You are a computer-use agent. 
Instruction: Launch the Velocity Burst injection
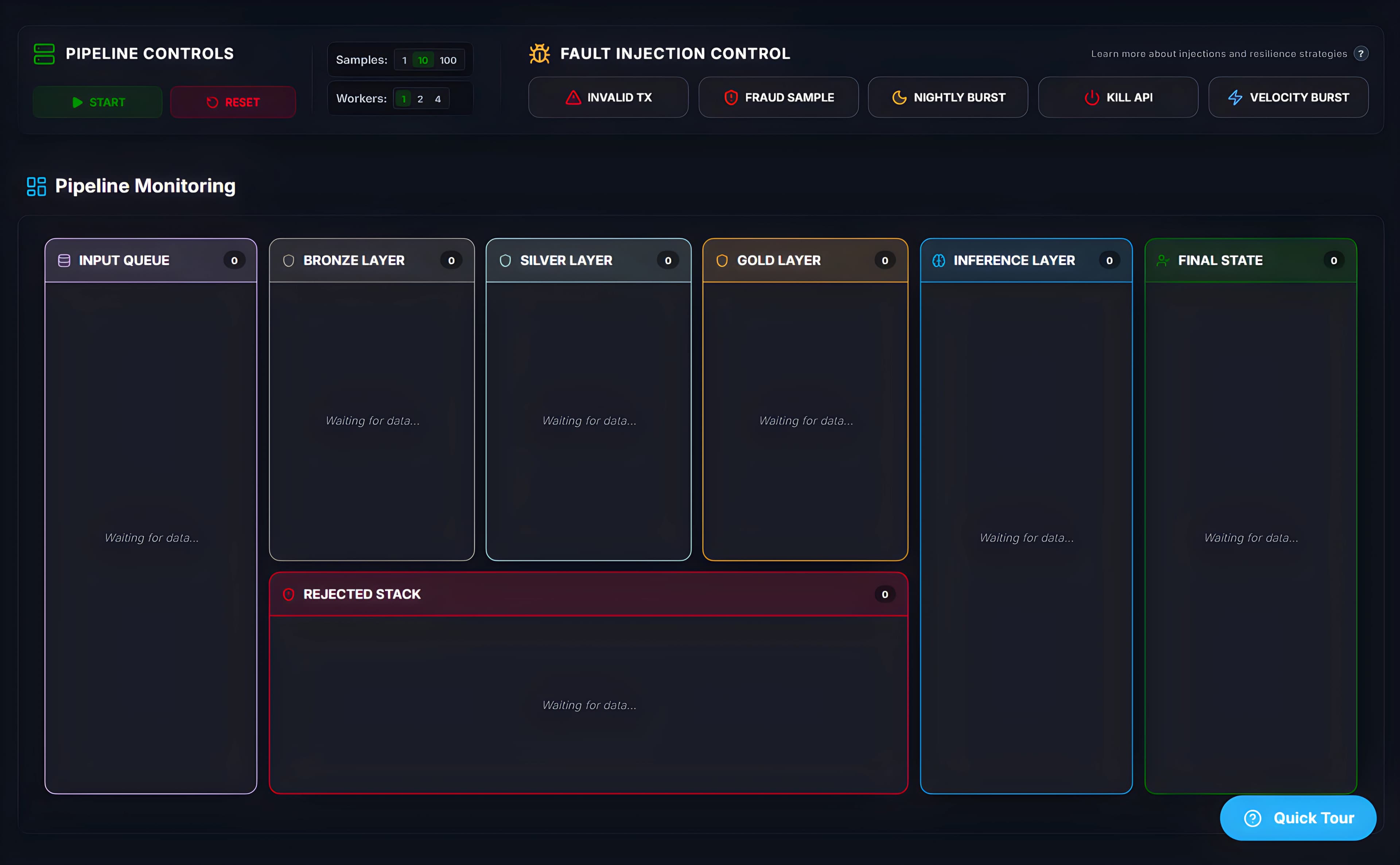pos(1288,98)
